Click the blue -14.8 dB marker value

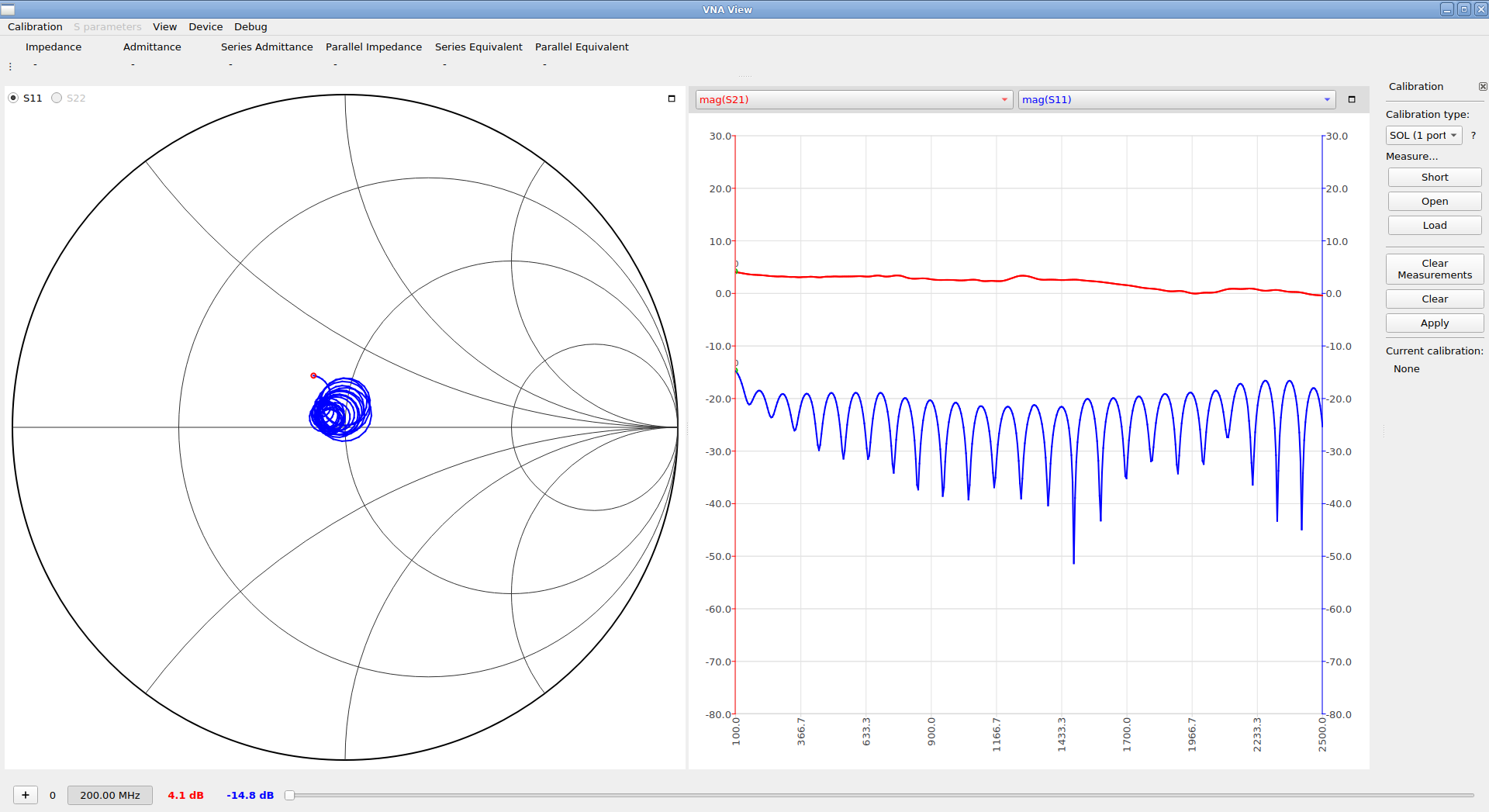pyautogui.click(x=250, y=795)
